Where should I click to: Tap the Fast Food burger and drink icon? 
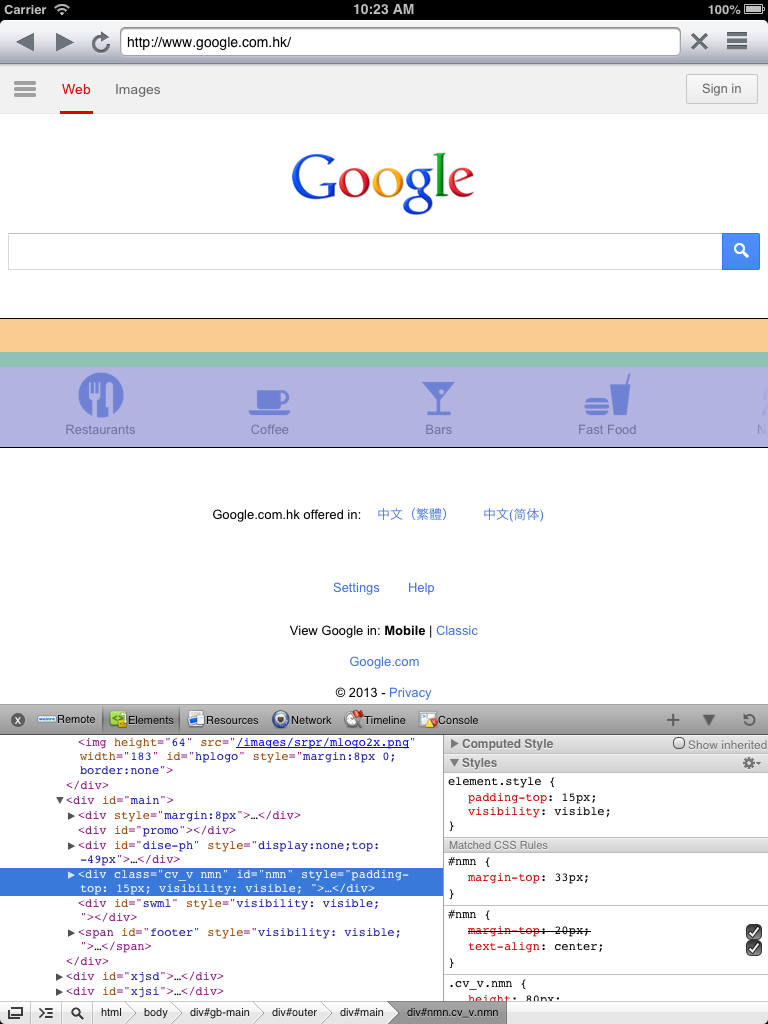coord(607,395)
